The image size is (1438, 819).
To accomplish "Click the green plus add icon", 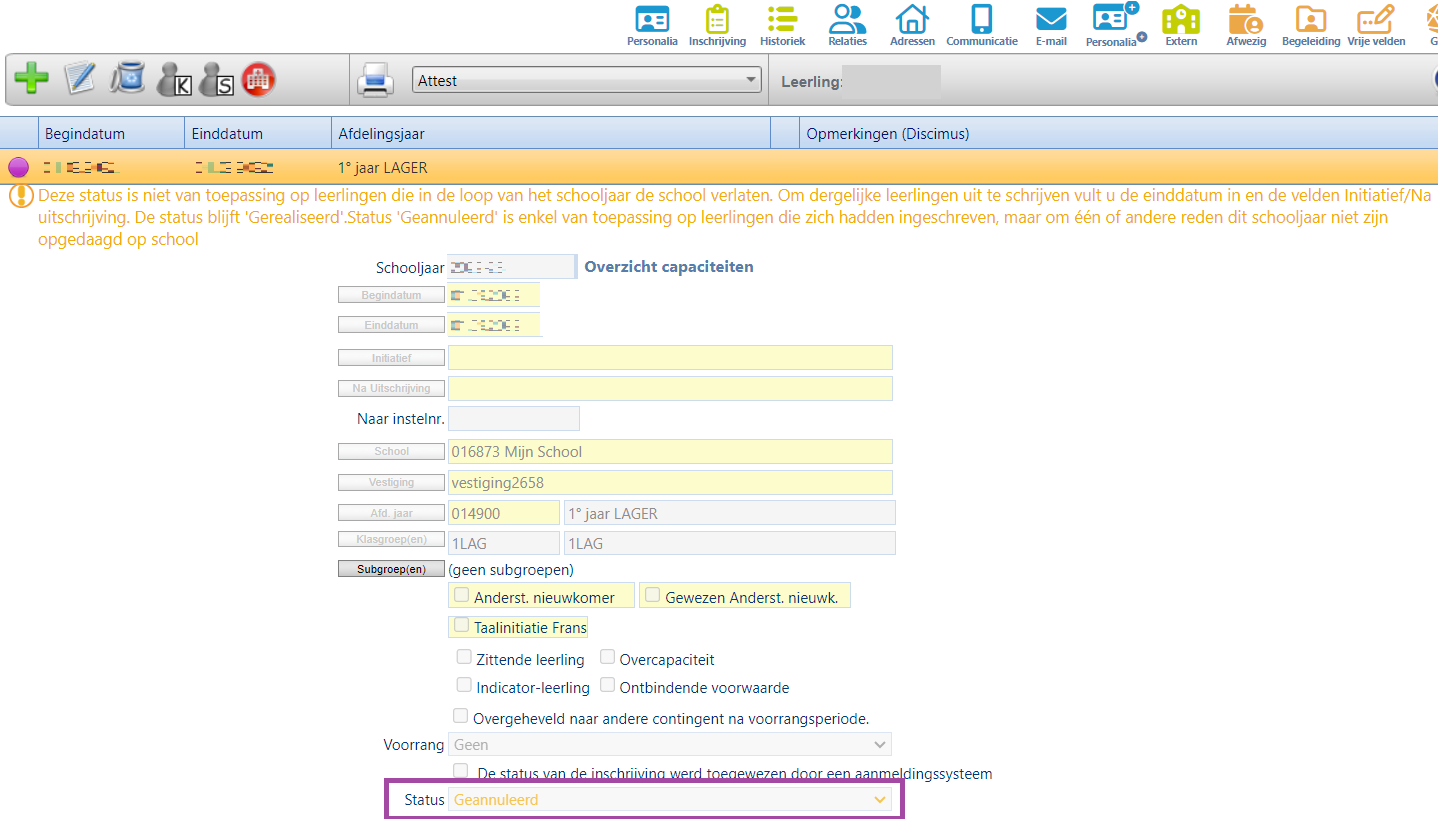I will tap(31, 79).
